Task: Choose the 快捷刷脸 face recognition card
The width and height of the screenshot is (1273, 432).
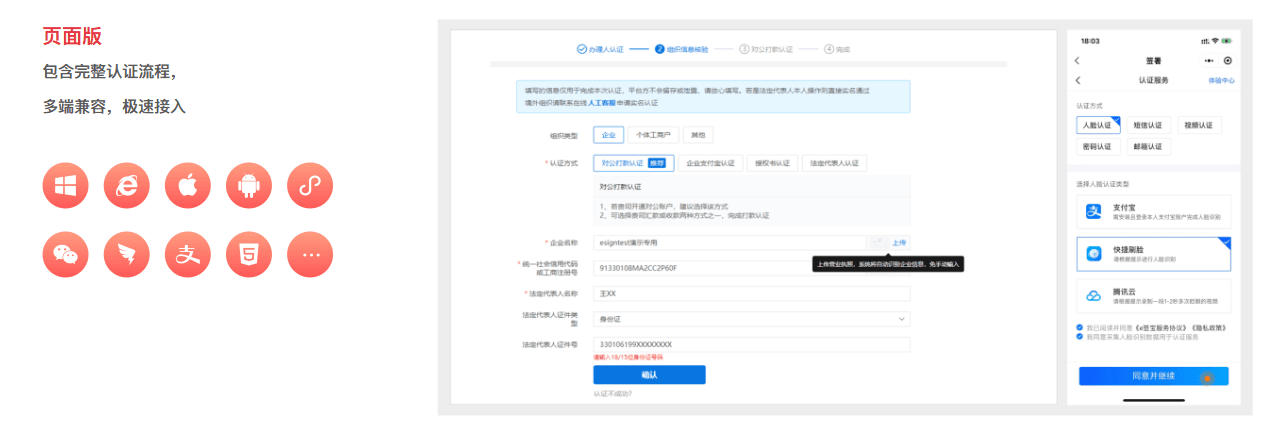Action: tap(1154, 254)
